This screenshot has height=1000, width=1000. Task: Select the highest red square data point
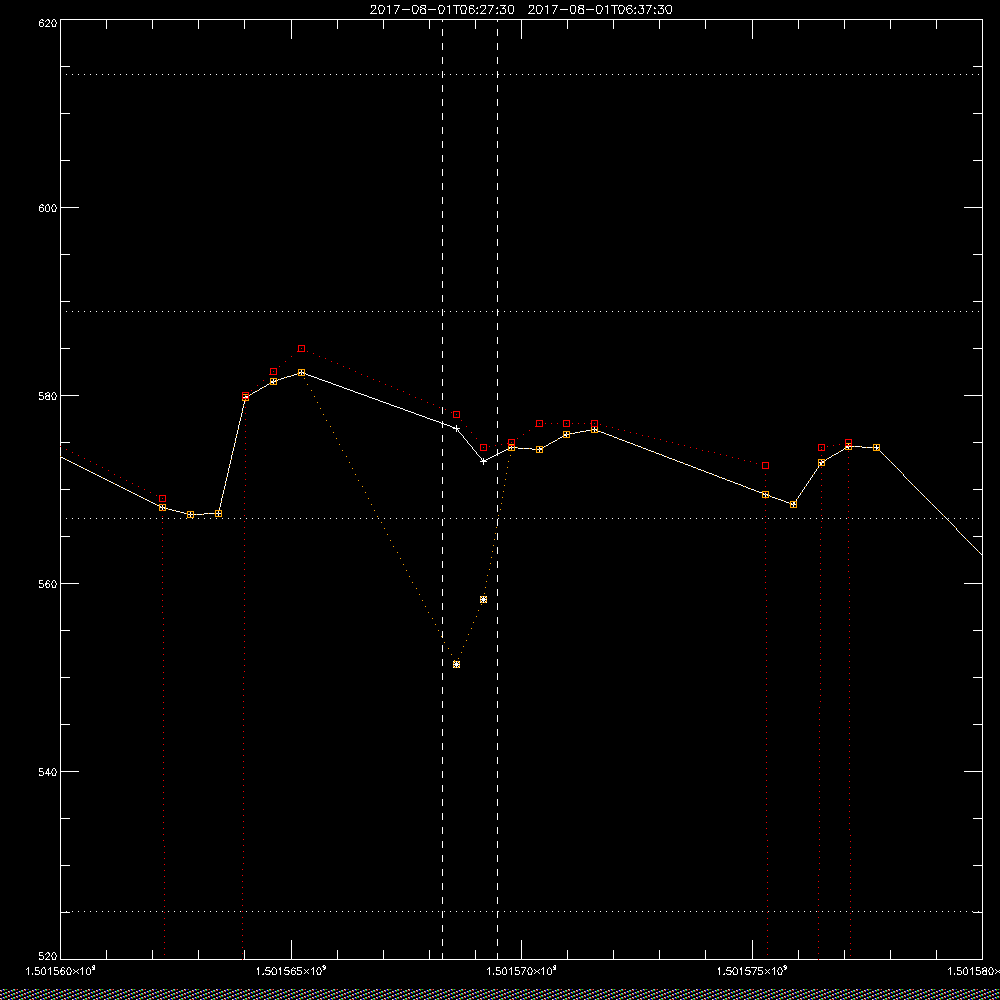pyautogui.click(x=302, y=349)
